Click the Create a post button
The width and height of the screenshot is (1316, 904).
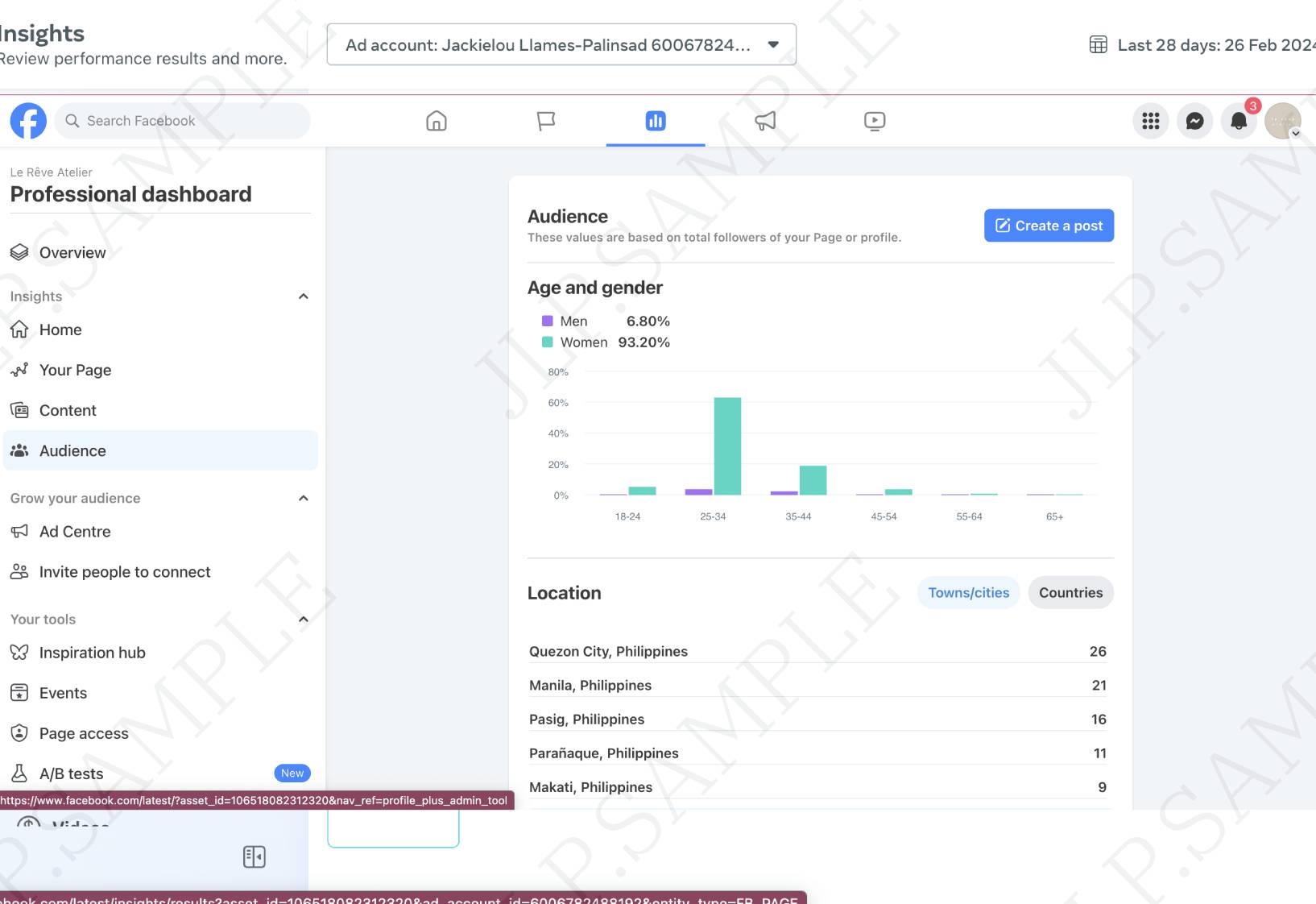click(x=1049, y=226)
